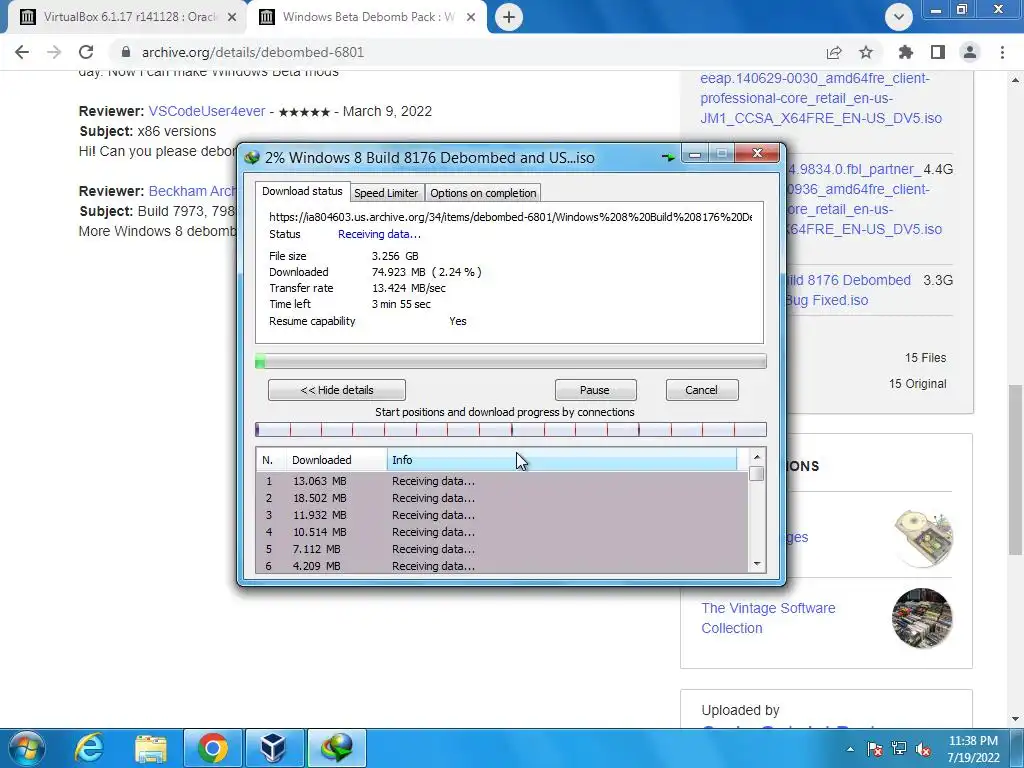
Task: Click the green arrow icon in the IDM title bar
Action: click(668, 157)
